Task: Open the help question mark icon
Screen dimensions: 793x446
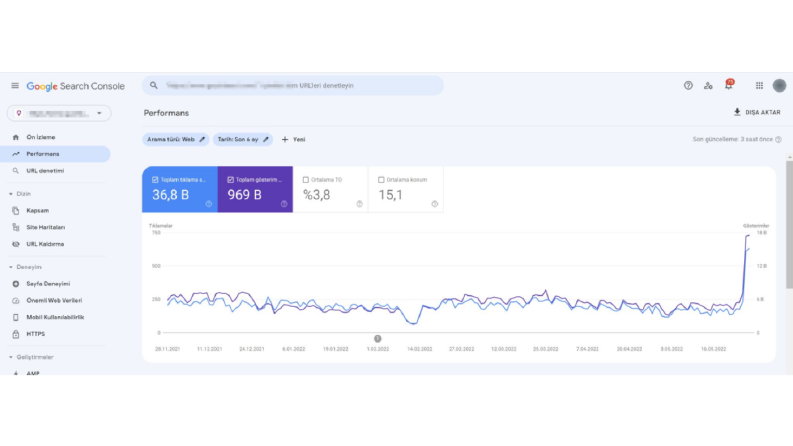Action: 688,85
